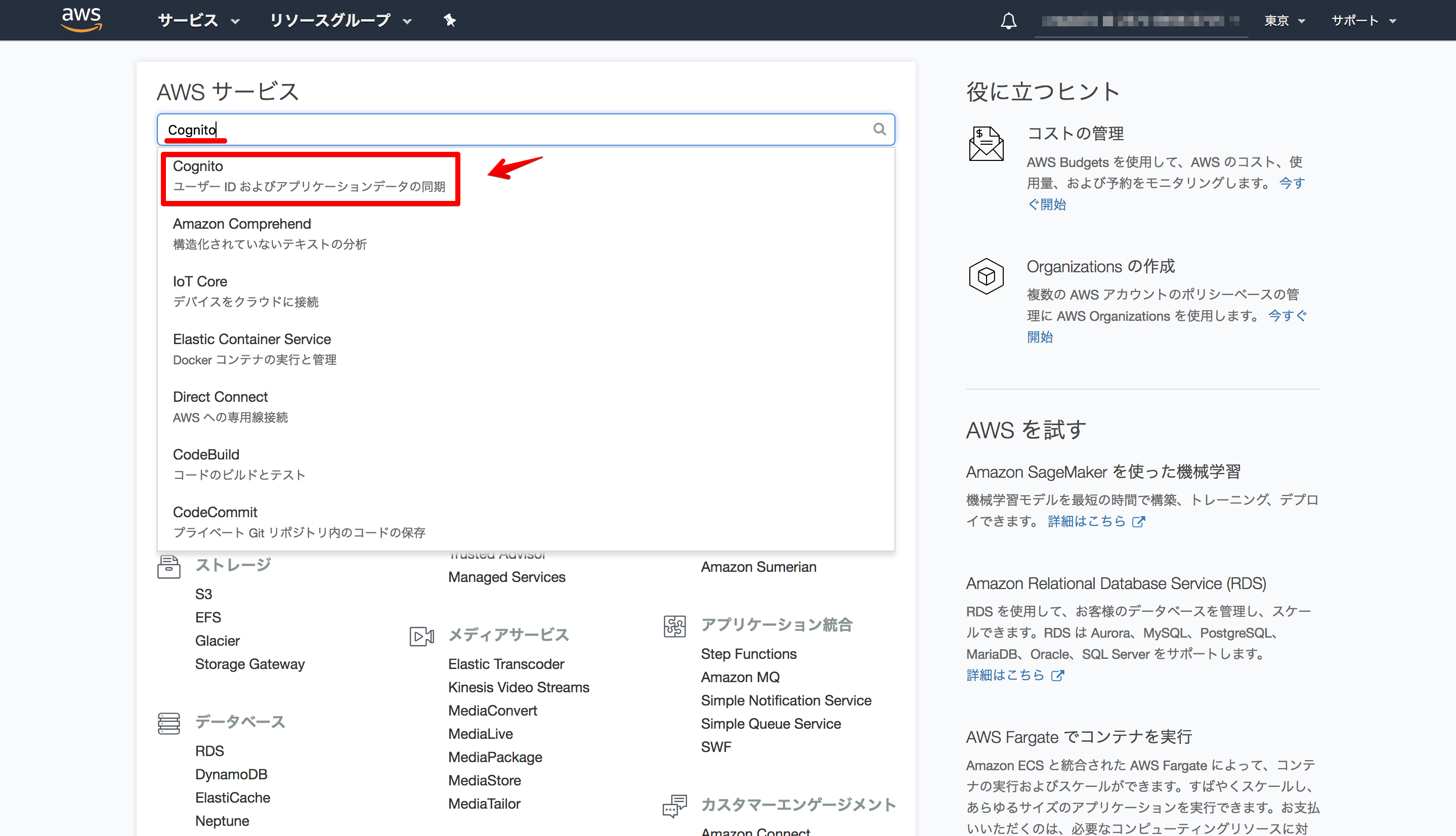Screen dimensions: 1456x836
Task: Open the リソースグループ dropdown menu
Action: [341, 21]
